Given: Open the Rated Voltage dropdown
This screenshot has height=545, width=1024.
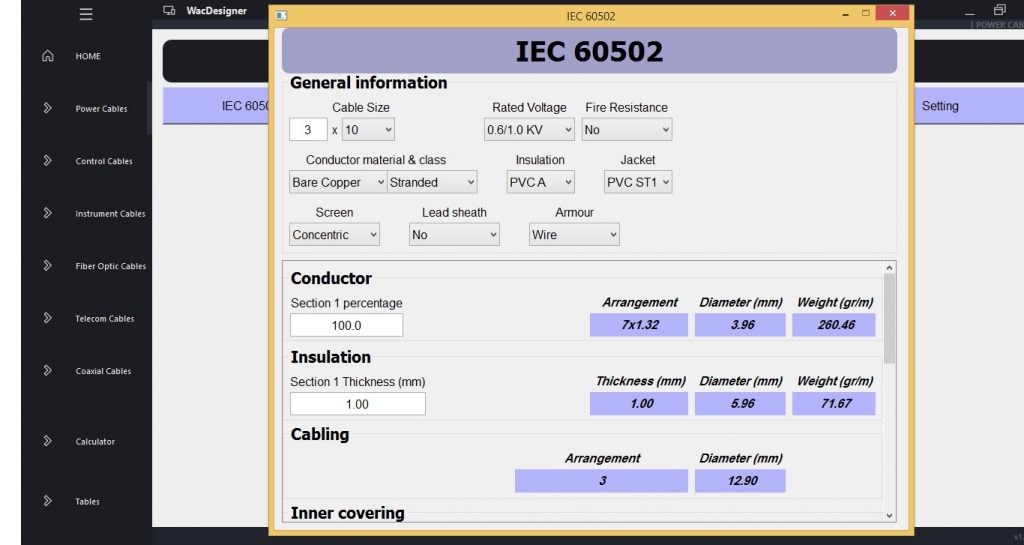Looking at the screenshot, I should 529,130.
